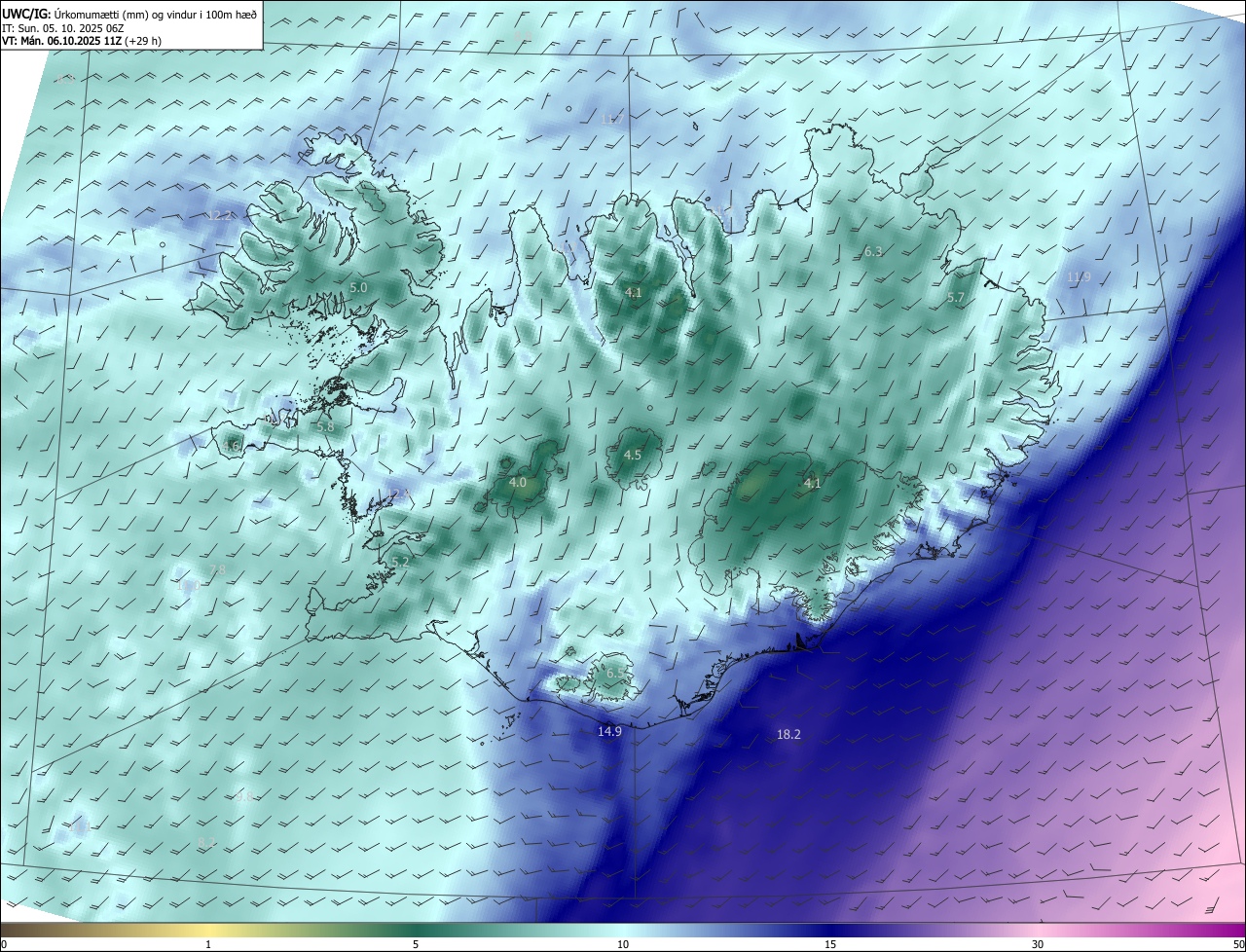Click the 5.2 value label
The width and height of the screenshot is (1246, 952).
pyautogui.click(x=400, y=562)
